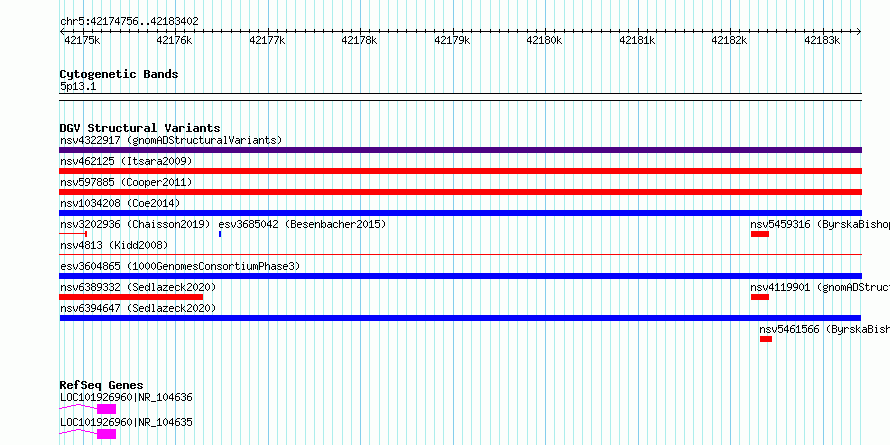890x445 pixels.
Task: Open variant label nsv5461566 (ByrskaBish…)
Action: pos(825,329)
